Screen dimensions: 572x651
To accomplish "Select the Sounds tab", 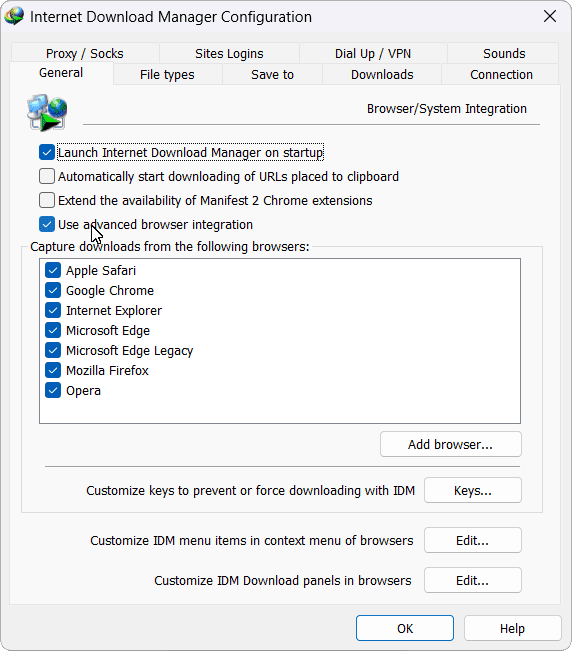I will point(504,53).
